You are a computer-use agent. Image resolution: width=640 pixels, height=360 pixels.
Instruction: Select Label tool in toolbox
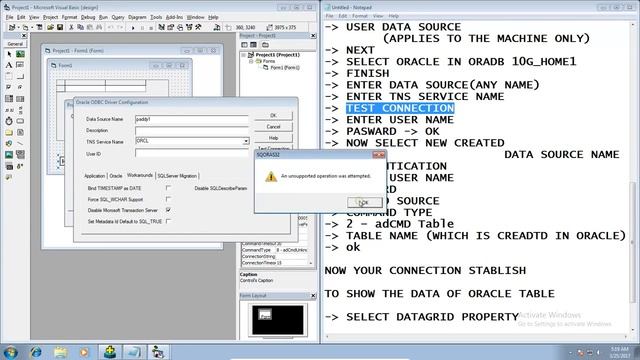pos(9,65)
